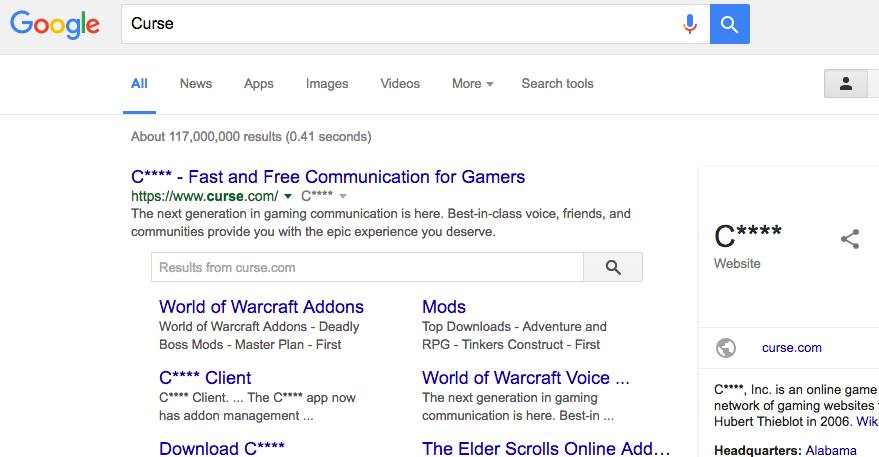Open gray arrow next to C**** label
This screenshot has width=879, height=457.
click(x=343, y=196)
